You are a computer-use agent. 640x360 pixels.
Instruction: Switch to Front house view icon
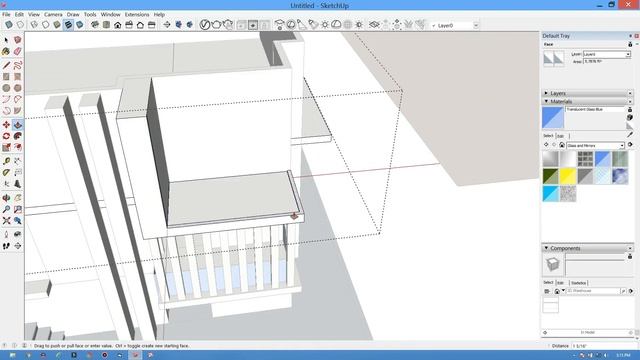(x=118, y=25)
